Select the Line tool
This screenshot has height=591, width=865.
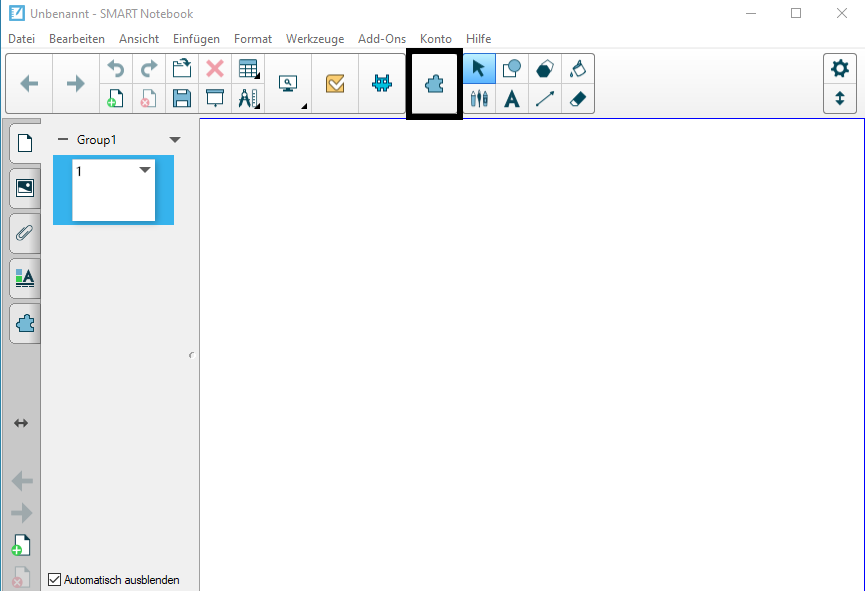point(544,99)
